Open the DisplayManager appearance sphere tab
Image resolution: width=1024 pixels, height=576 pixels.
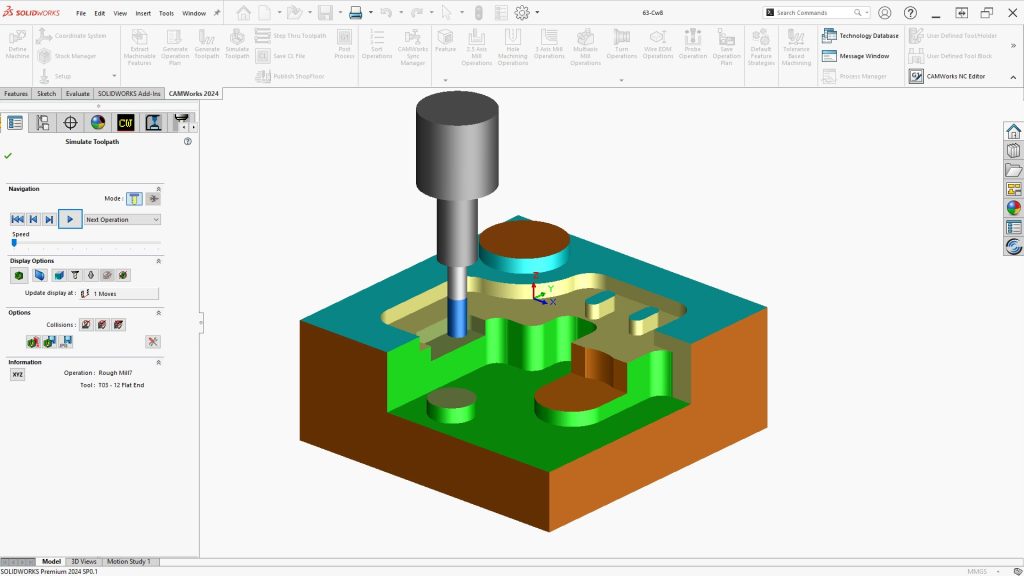[x=98, y=122]
